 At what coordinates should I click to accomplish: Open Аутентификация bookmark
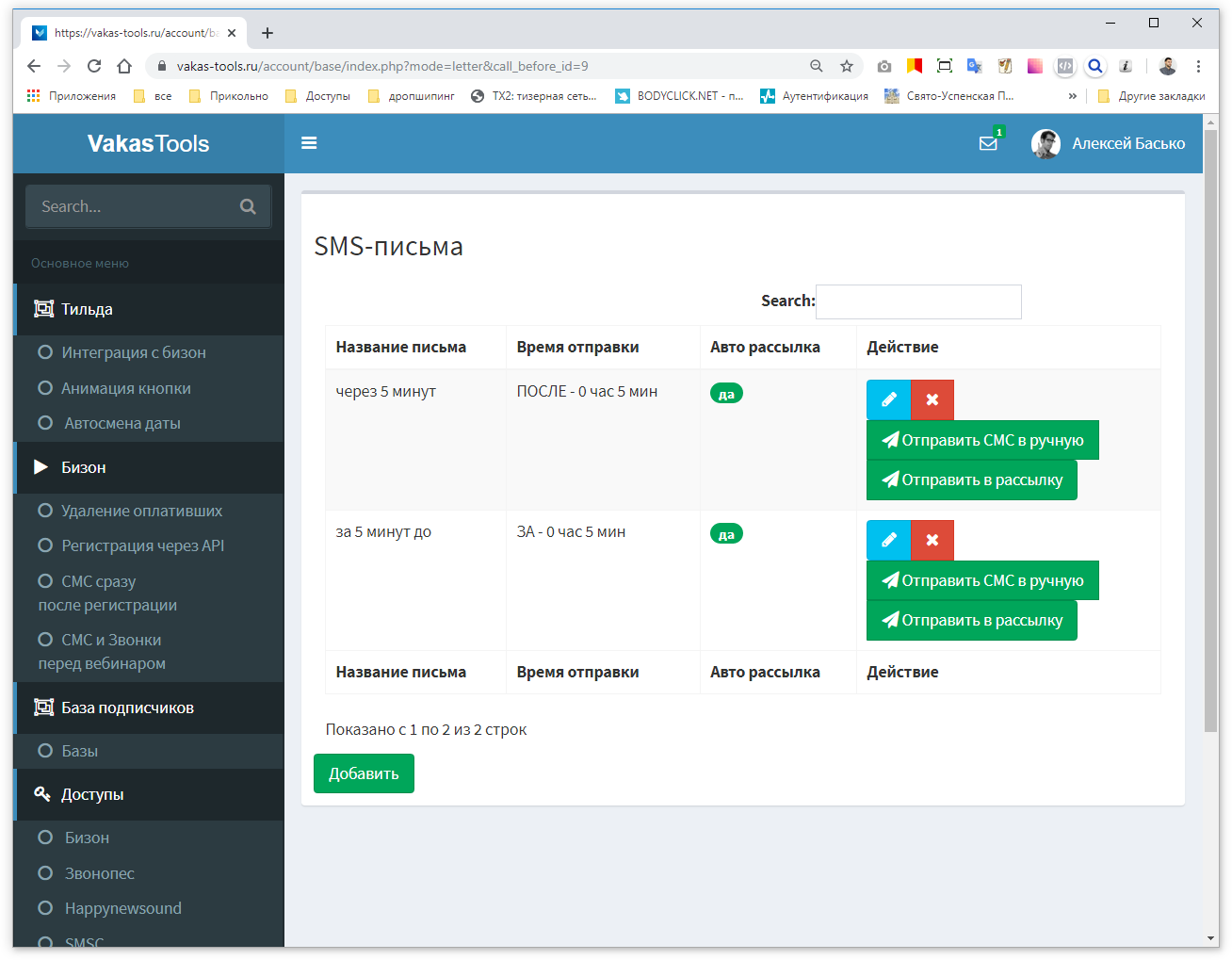click(x=815, y=96)
